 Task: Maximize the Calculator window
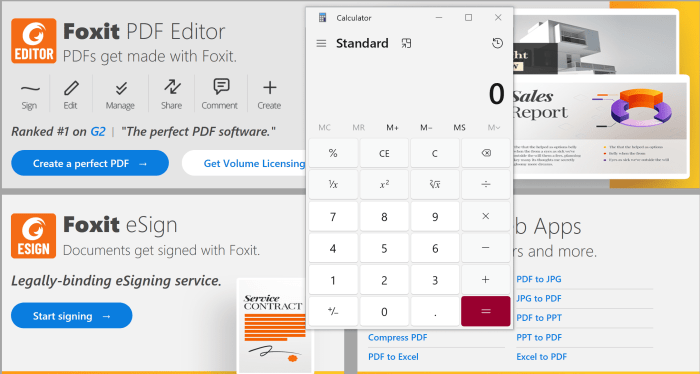coord(468,17)
